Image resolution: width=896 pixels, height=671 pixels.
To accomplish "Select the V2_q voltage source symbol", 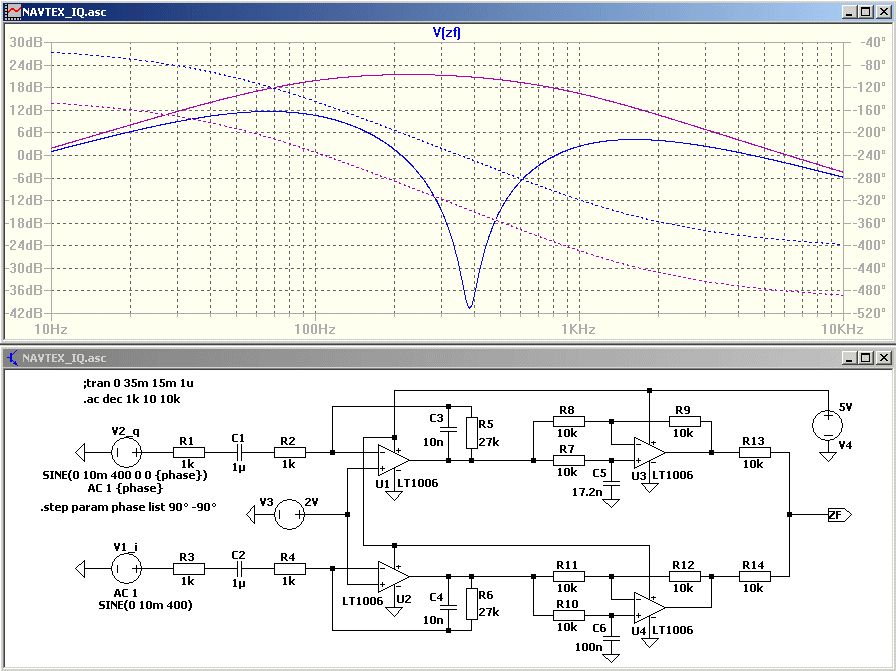I will coord(126,453).
